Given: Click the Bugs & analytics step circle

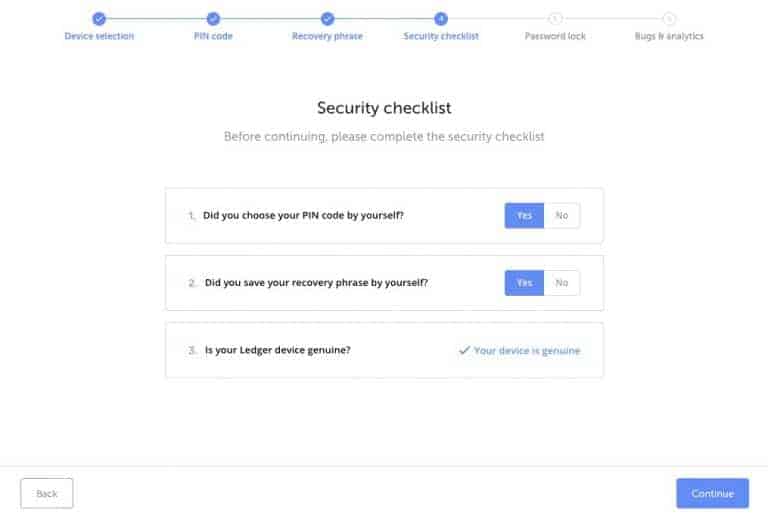Looking at the screenshot, I should click(669, 18).
